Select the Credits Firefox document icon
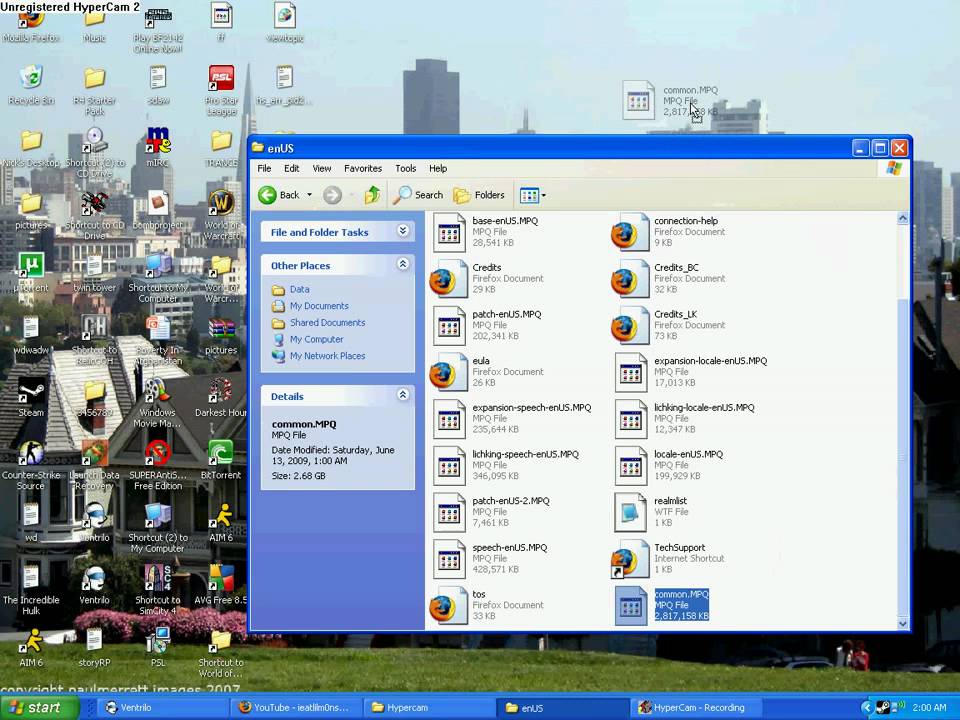The image size is (960, 720). [x=449, y=279]
